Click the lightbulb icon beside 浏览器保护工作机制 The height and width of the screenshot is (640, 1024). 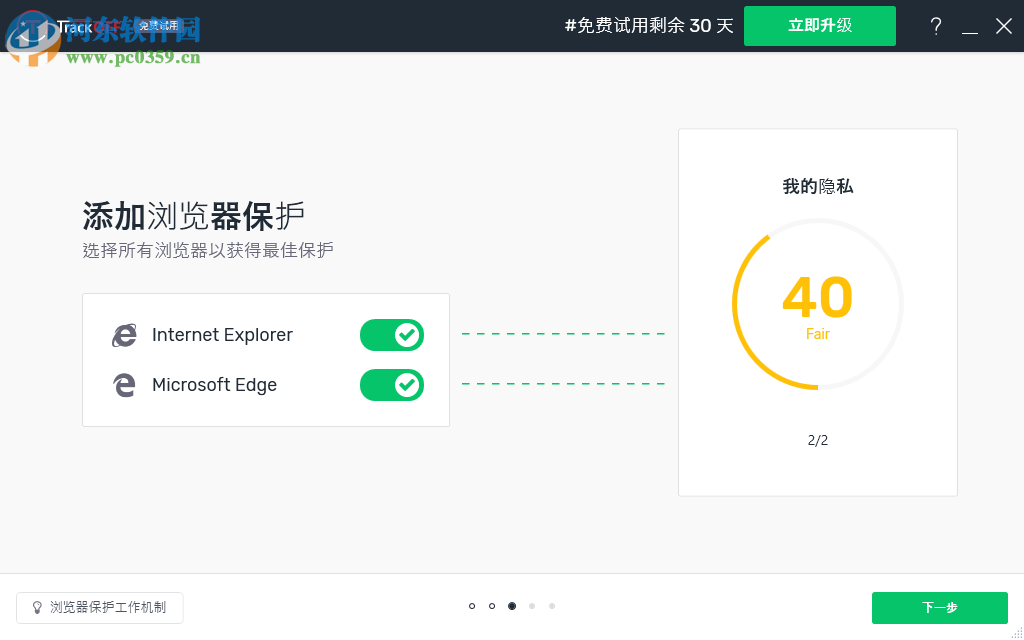(37, 607)
